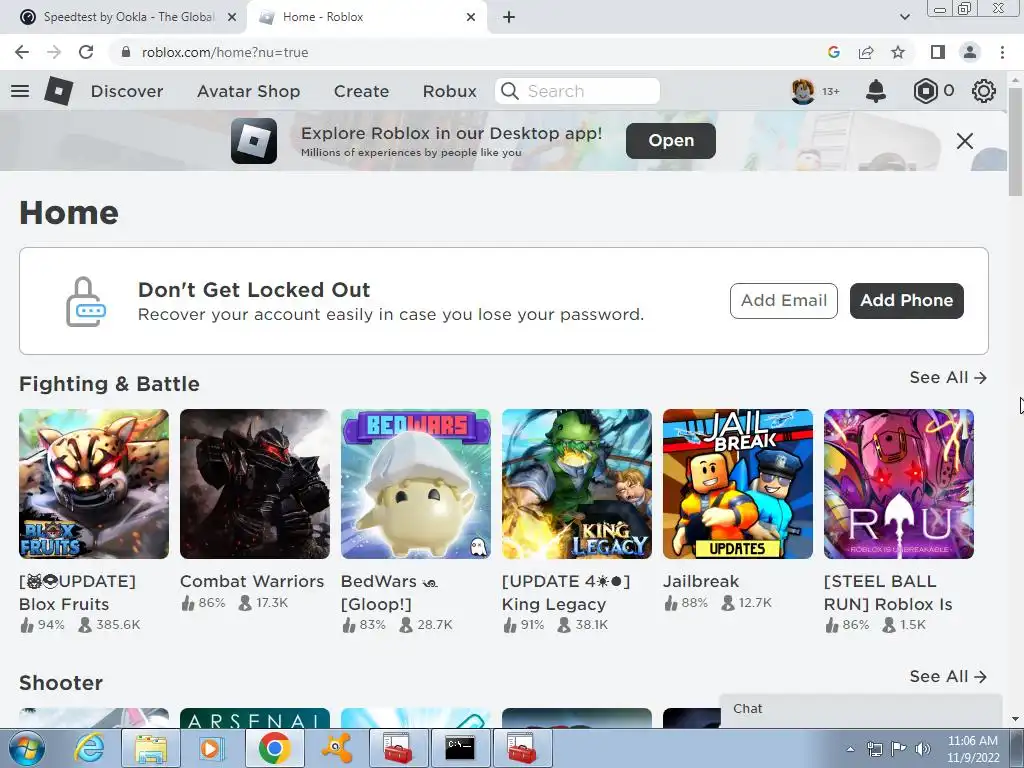Screen dimensions: 1024x768
Task: Open the Chrome three-dot menu
Action: pos(1002,52)
